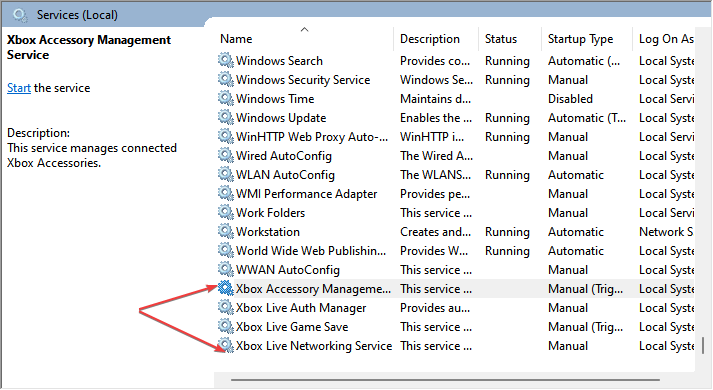Click the Start link to start the service

tap(19, 88)
